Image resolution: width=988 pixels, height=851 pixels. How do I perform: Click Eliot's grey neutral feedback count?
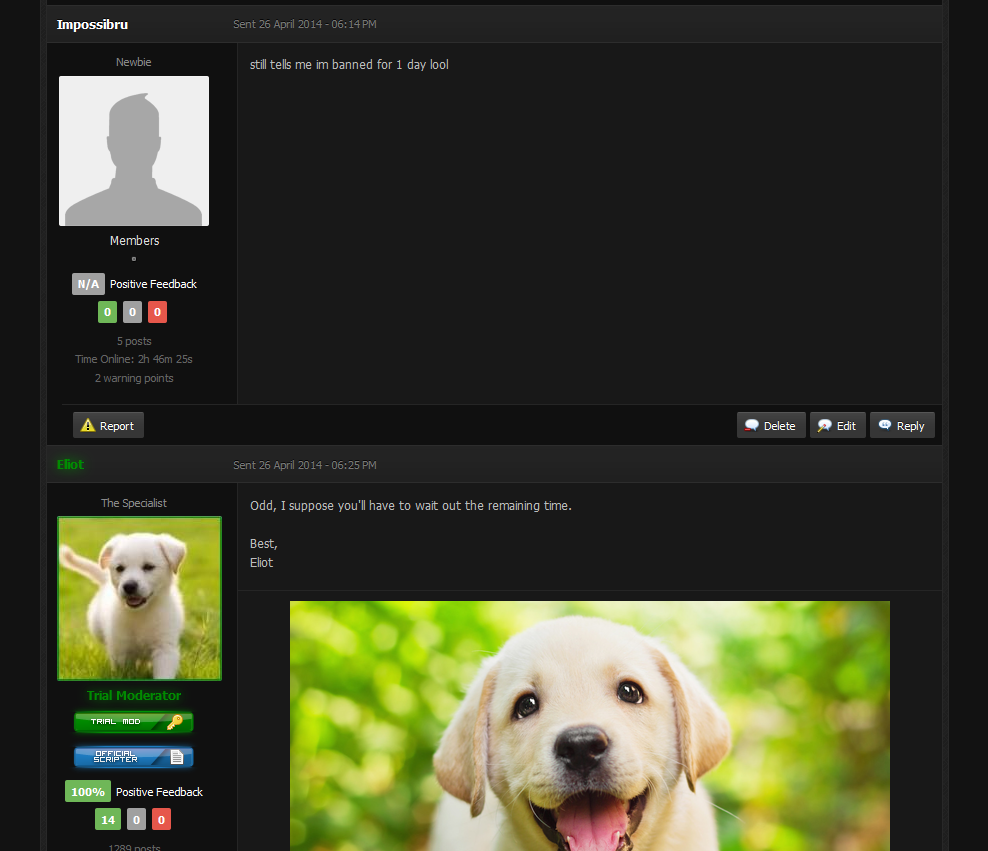coord(136,820)
